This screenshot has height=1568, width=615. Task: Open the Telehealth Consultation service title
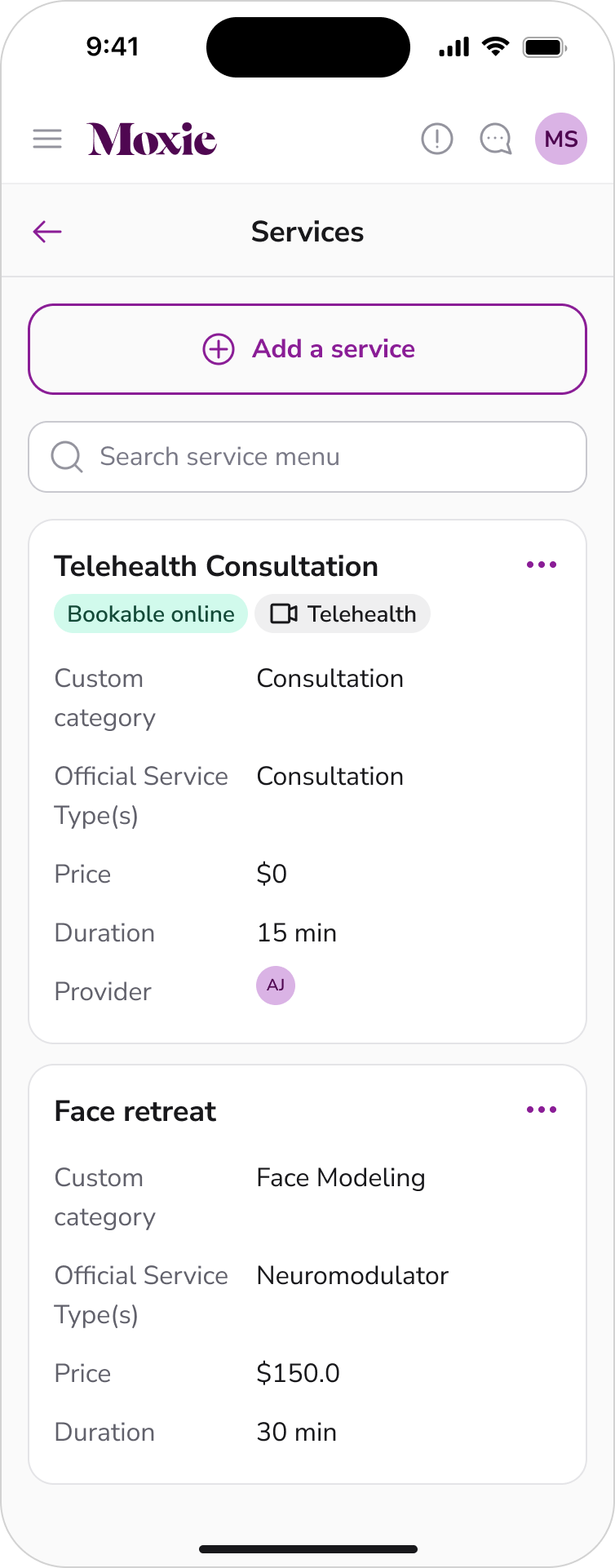[216, 566]
